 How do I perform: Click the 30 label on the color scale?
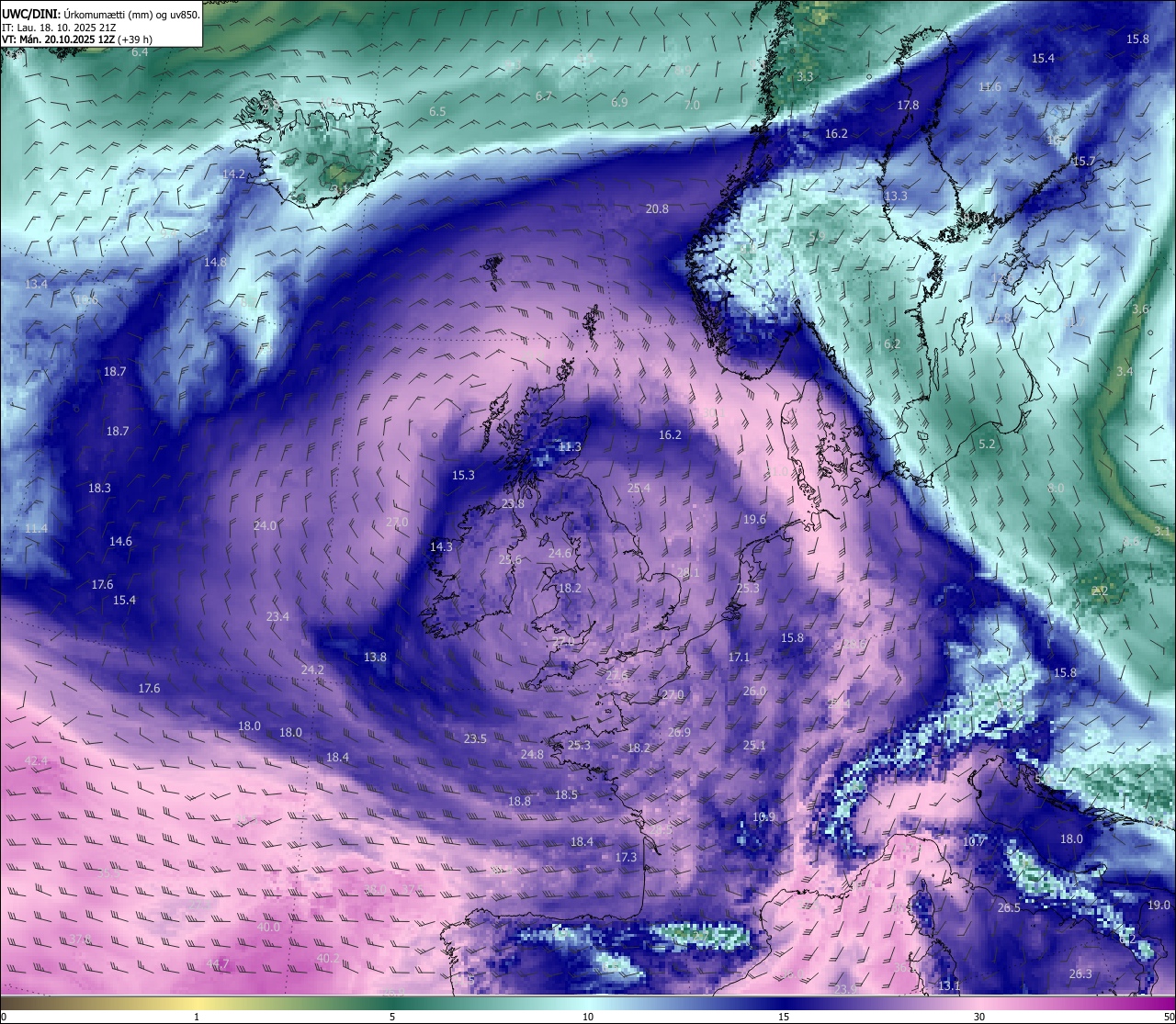coord(979,1017)
